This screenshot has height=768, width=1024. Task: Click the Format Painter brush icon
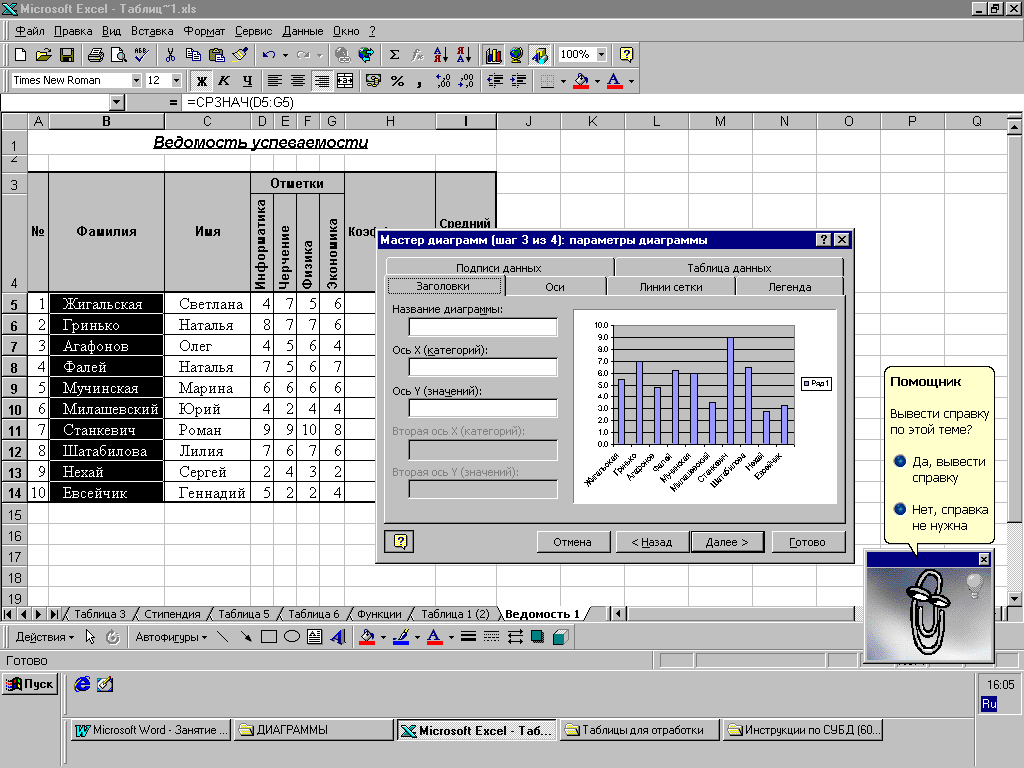[x=240, y=55]
